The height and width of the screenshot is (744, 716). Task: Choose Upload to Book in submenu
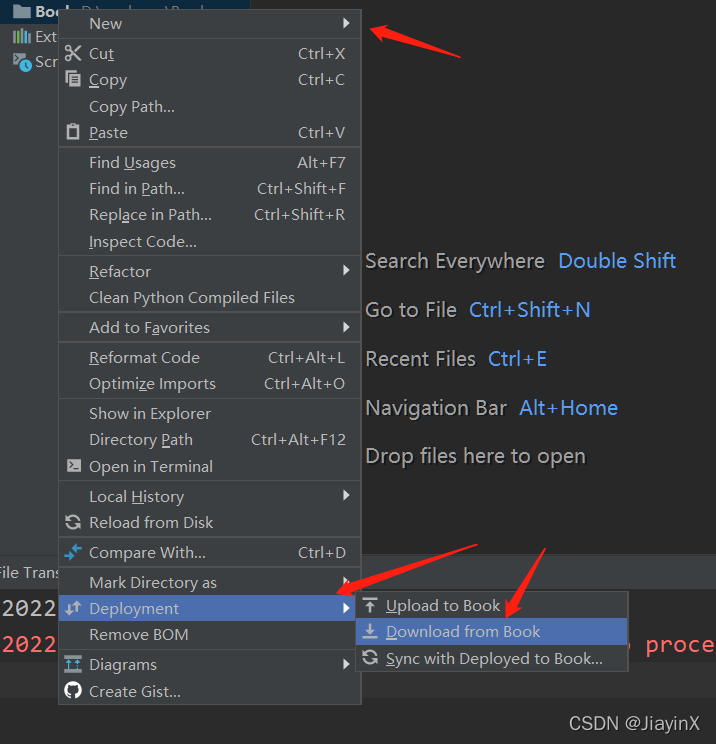pyautogui.click(x=492, y=605)
